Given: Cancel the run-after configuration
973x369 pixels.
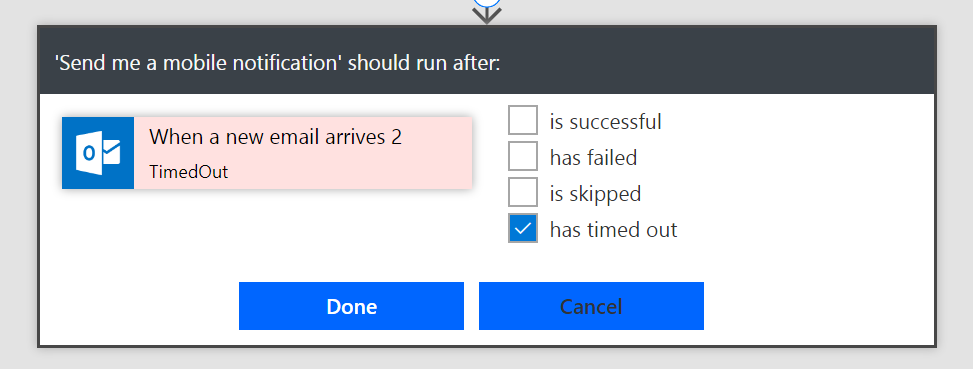Looking at the screenshot, I should tap(591, 306).
